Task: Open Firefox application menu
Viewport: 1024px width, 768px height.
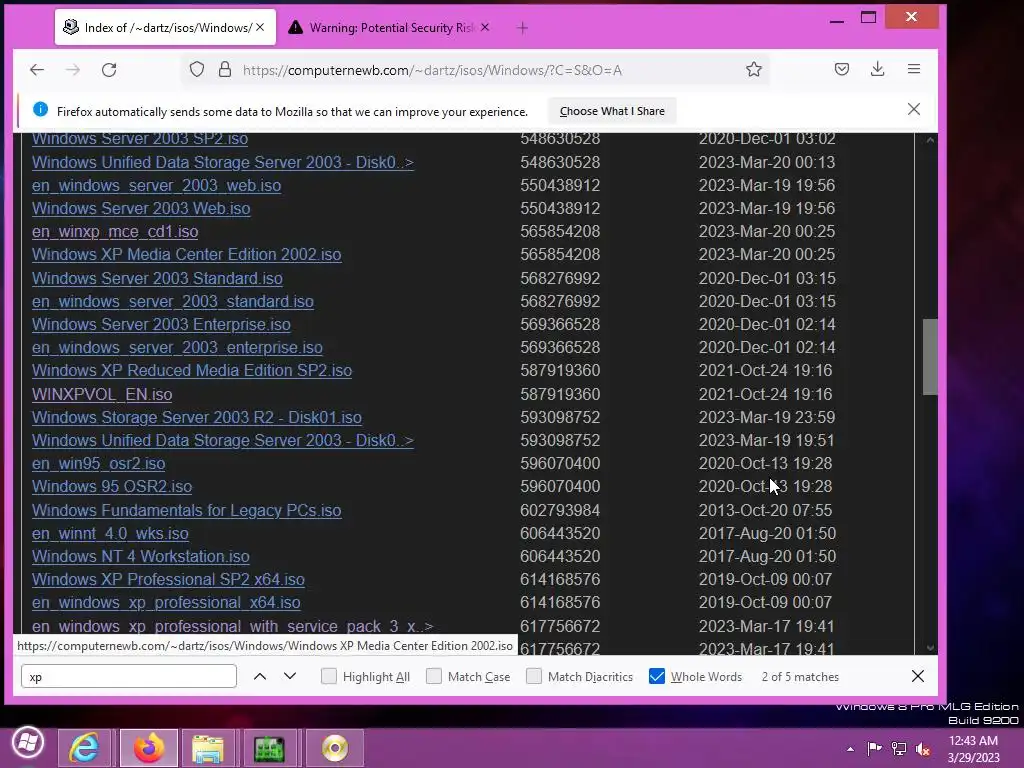Action: pos(914,69)
